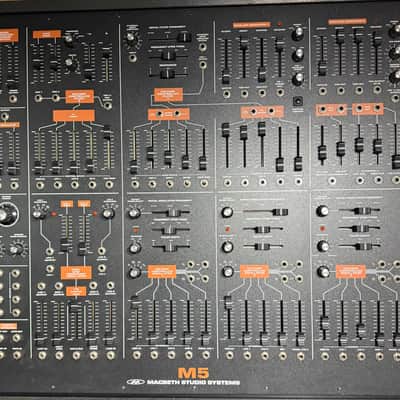Turn the largest black rotary knob

coord(7,214)
